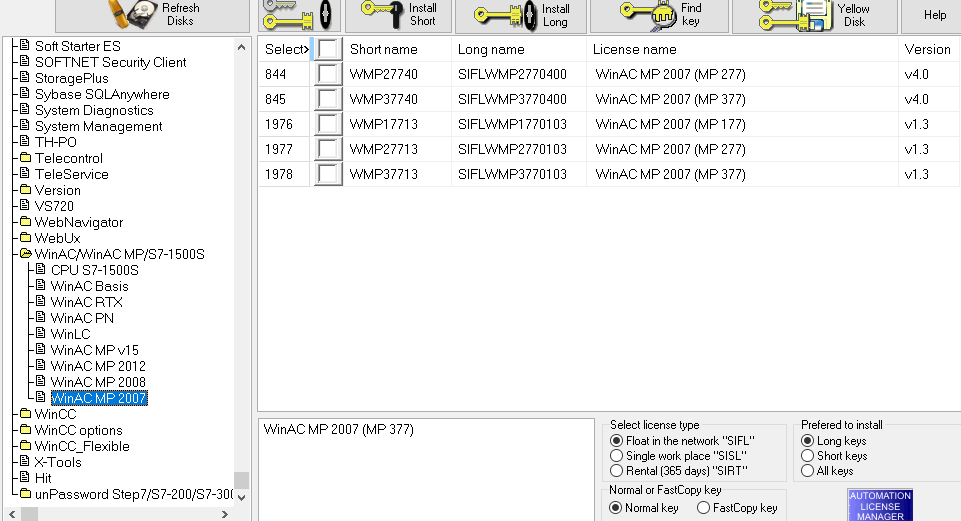
Task: Click the tree horizontal scroll-left arrow
Action: tap(12, 514)
